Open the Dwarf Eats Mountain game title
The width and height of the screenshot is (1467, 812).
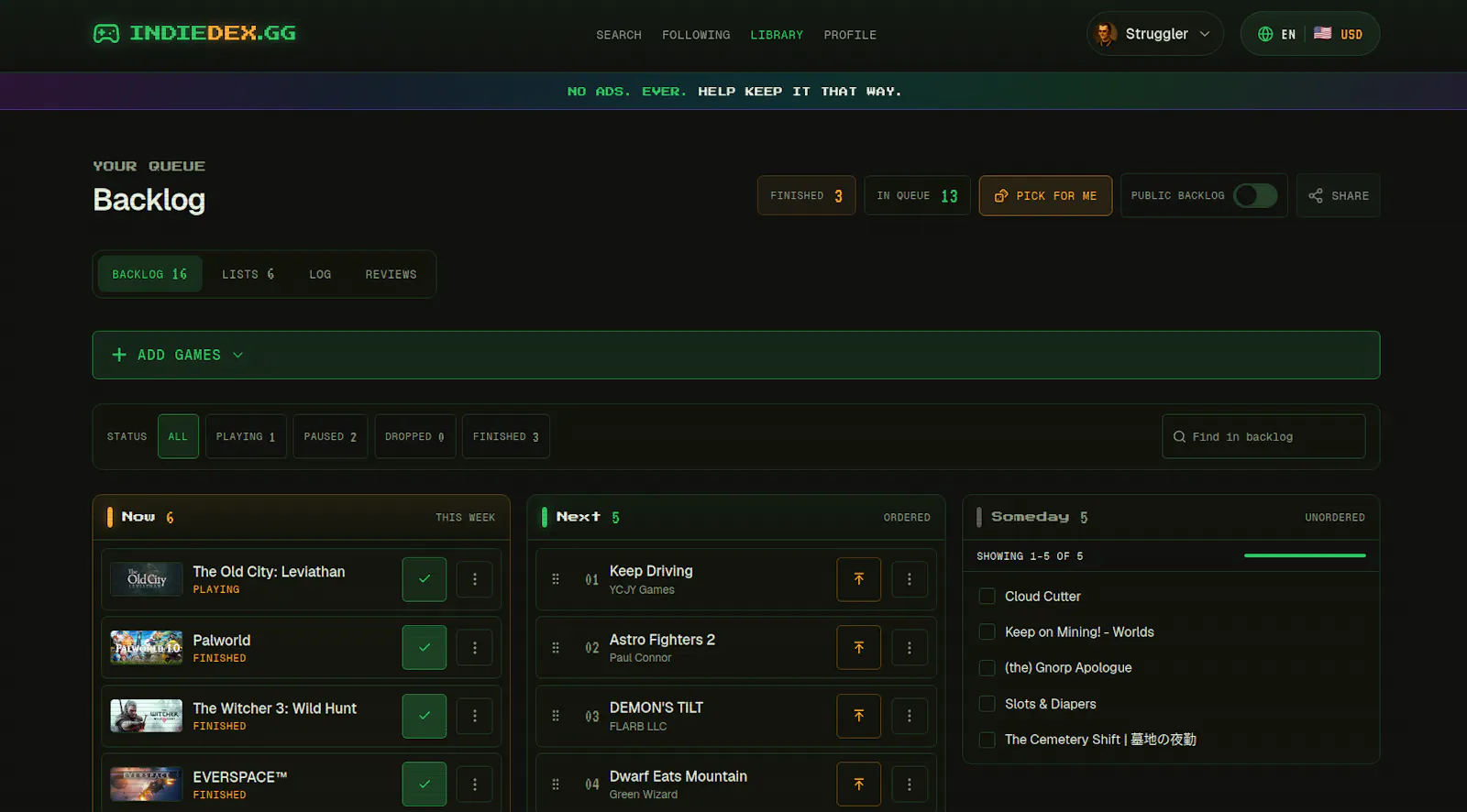point(678,776)
